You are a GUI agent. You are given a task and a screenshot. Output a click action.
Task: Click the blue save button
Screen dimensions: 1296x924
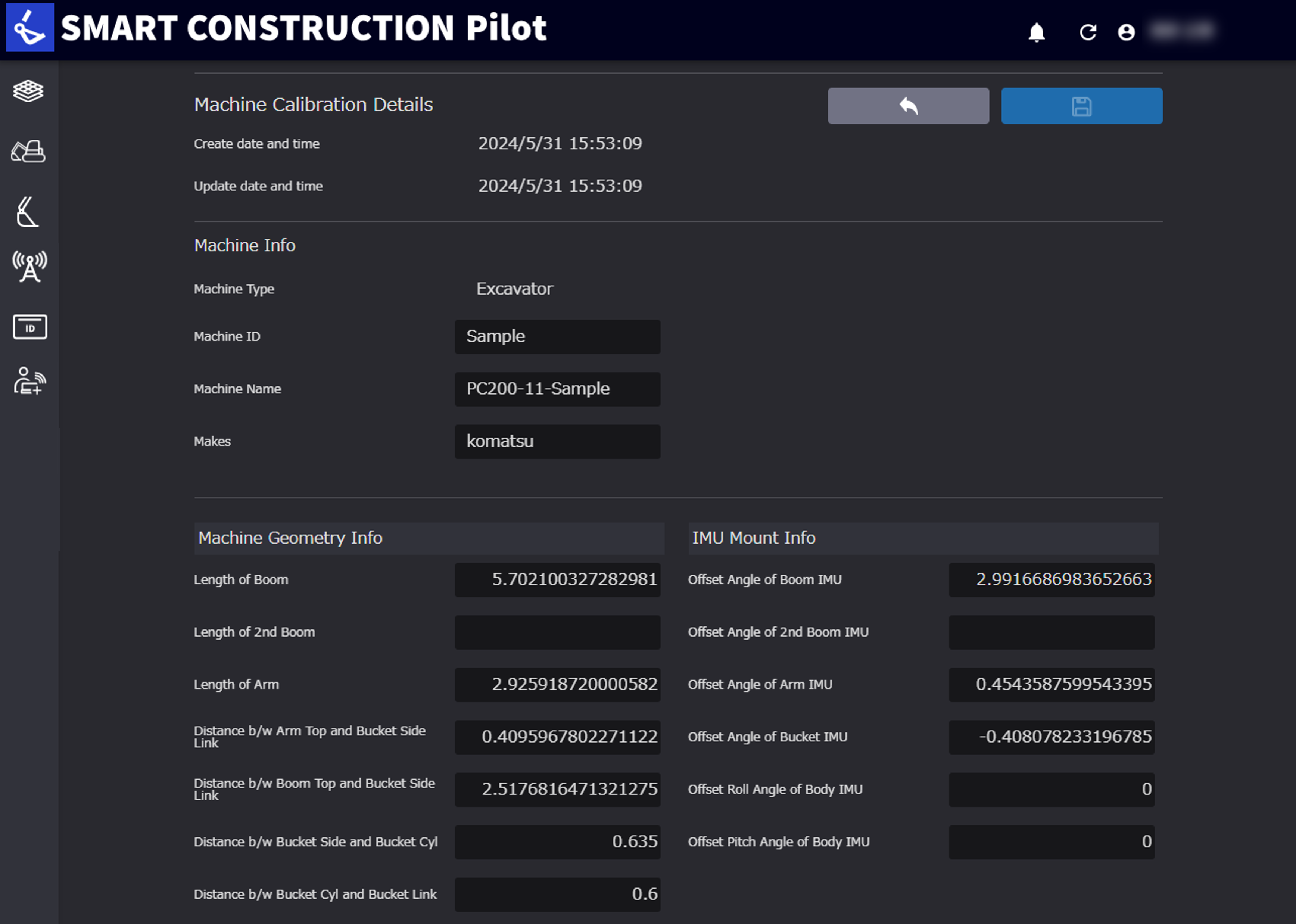coord(1081,106)
